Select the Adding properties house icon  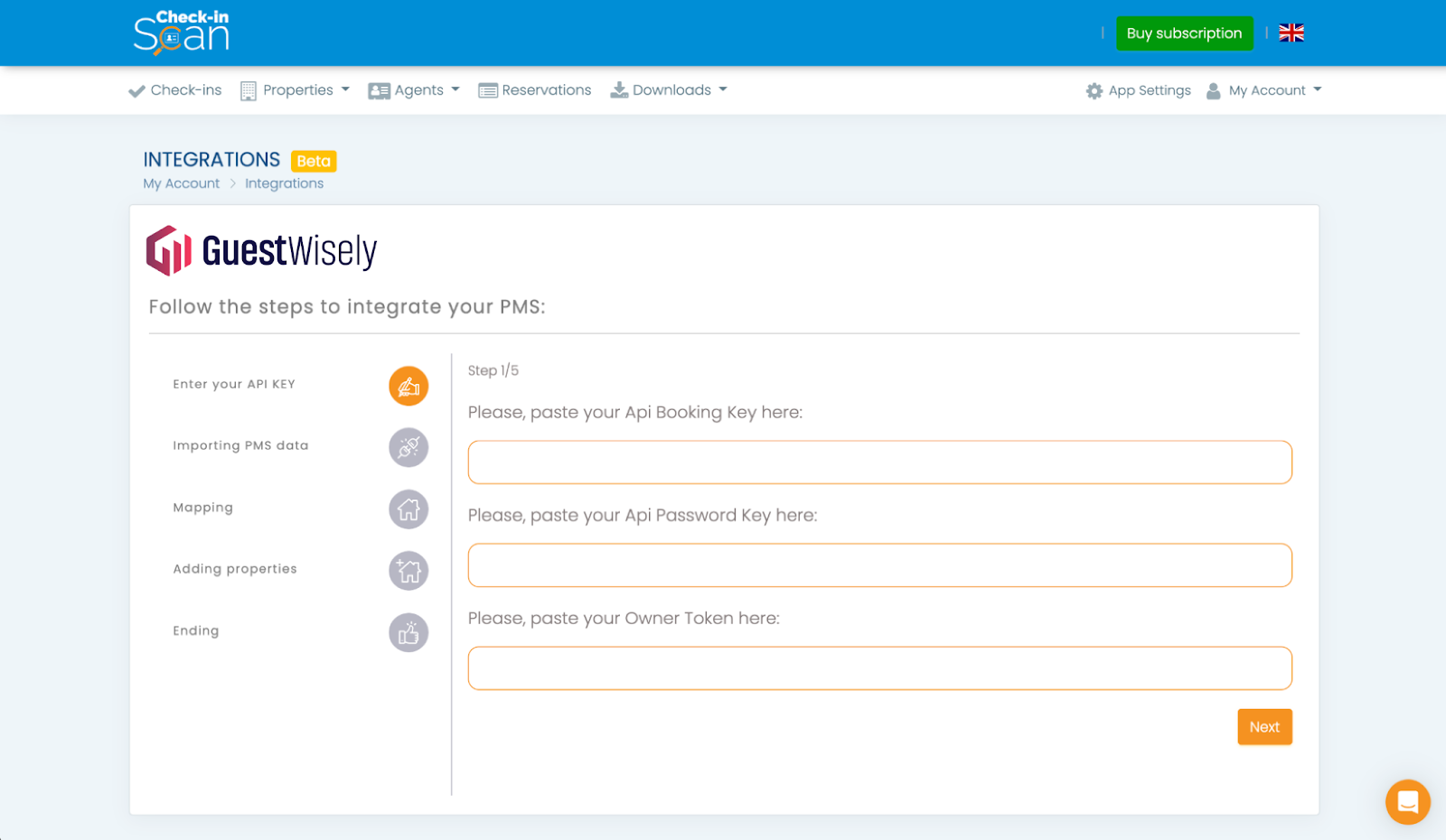(x=408, y=571)
